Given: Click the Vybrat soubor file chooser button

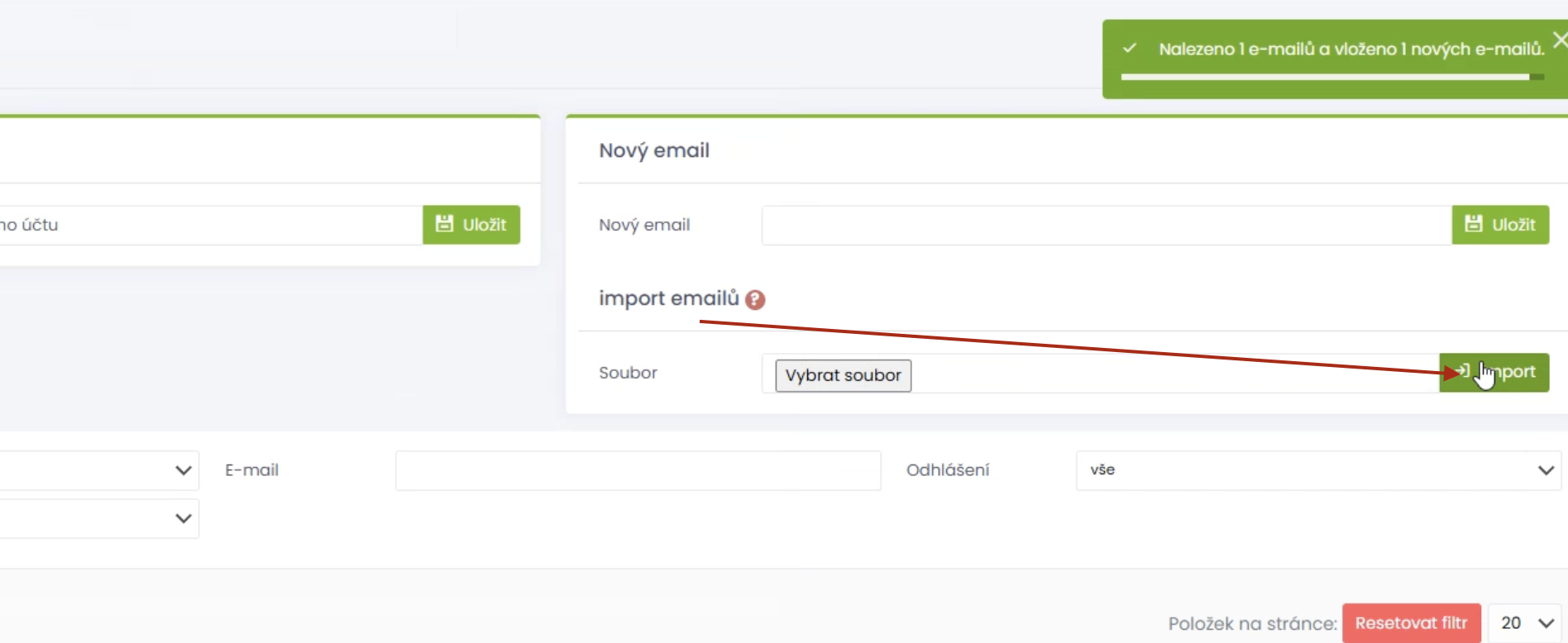Looking at the screenshot, I should click(843, 375).
